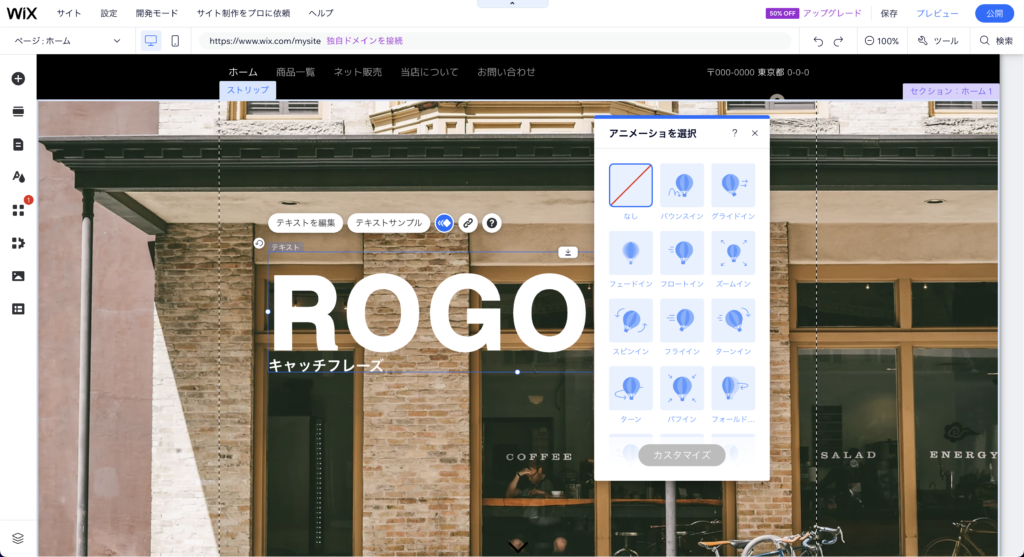This screenshot has height=557, width=1024.
Task: Click the Undo arrow
Action: [818, 41]
